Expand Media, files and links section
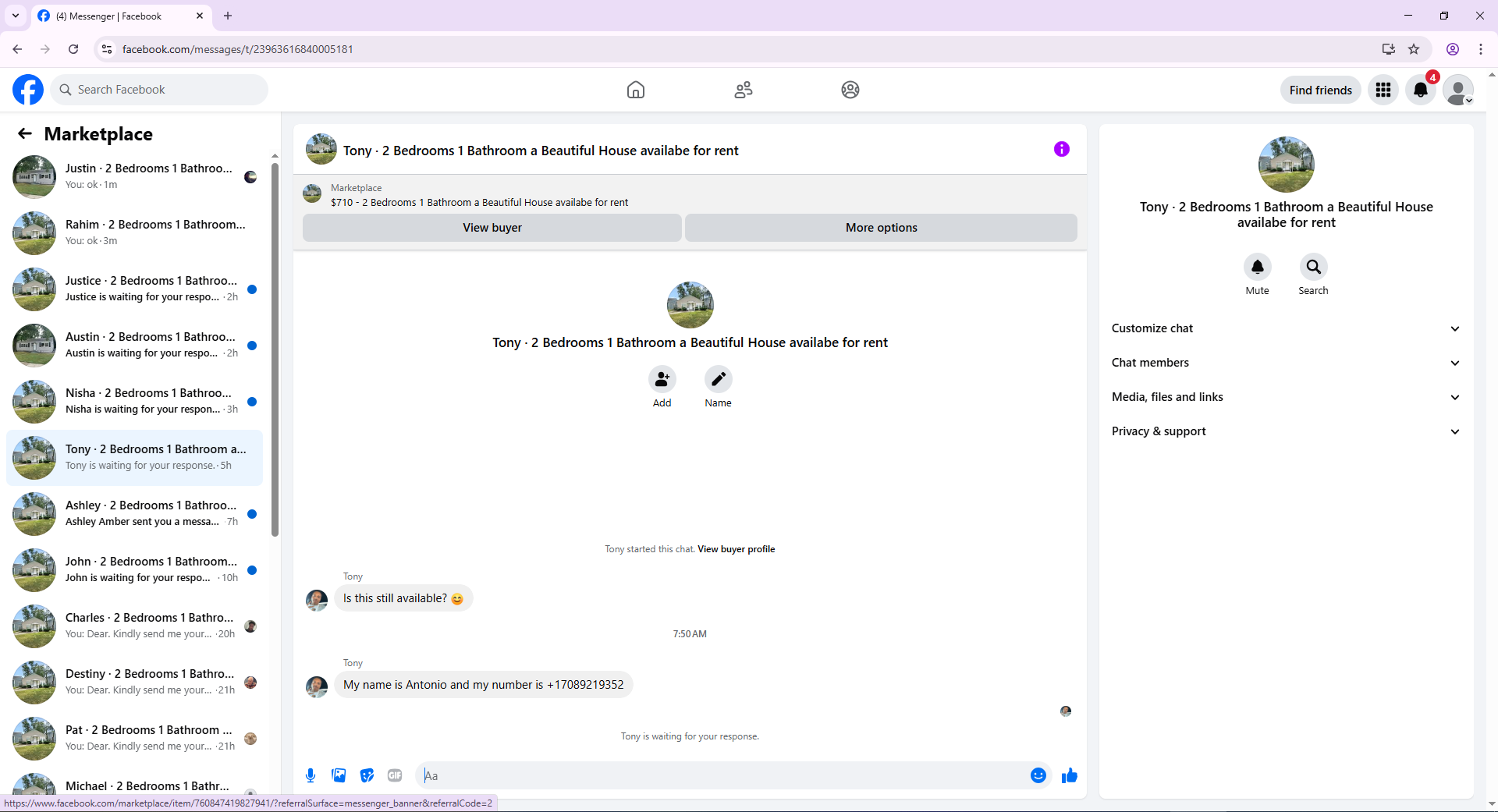1498x812 pixels. click(x=1287, y=397)
